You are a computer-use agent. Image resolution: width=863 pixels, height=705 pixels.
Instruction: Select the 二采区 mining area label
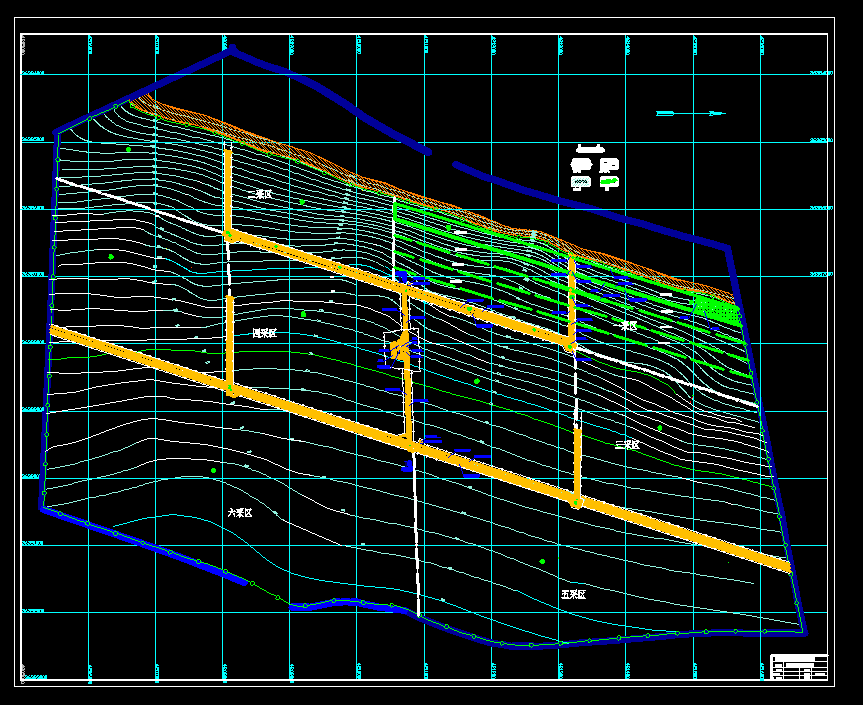(260, 194)
